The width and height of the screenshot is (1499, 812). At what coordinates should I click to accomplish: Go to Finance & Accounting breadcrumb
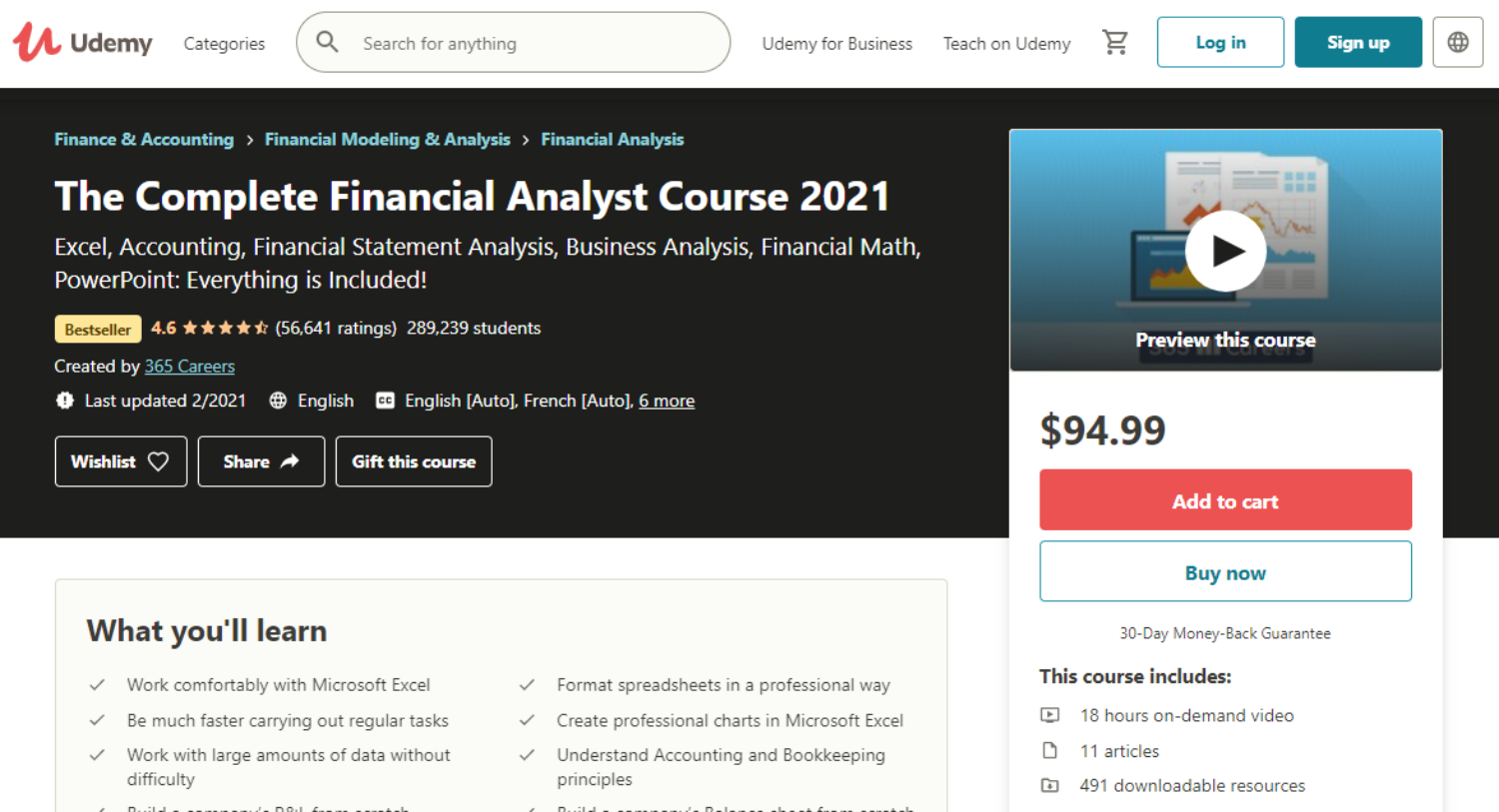pyautogui.click(x=144, y=140)
